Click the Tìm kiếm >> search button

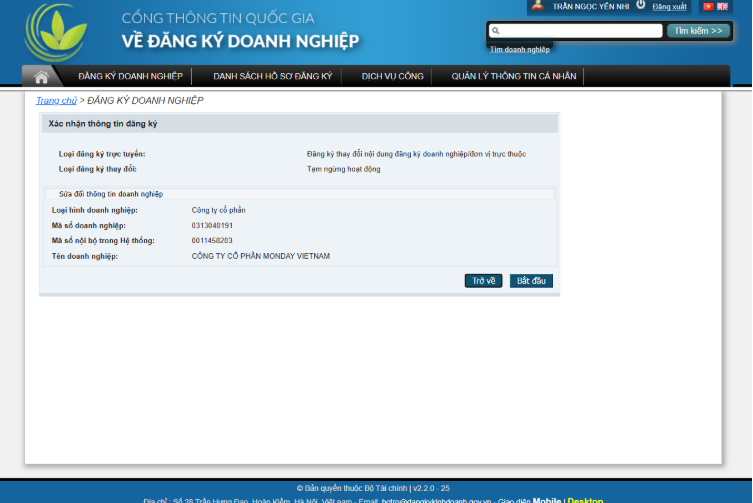[x=698, y=31]
